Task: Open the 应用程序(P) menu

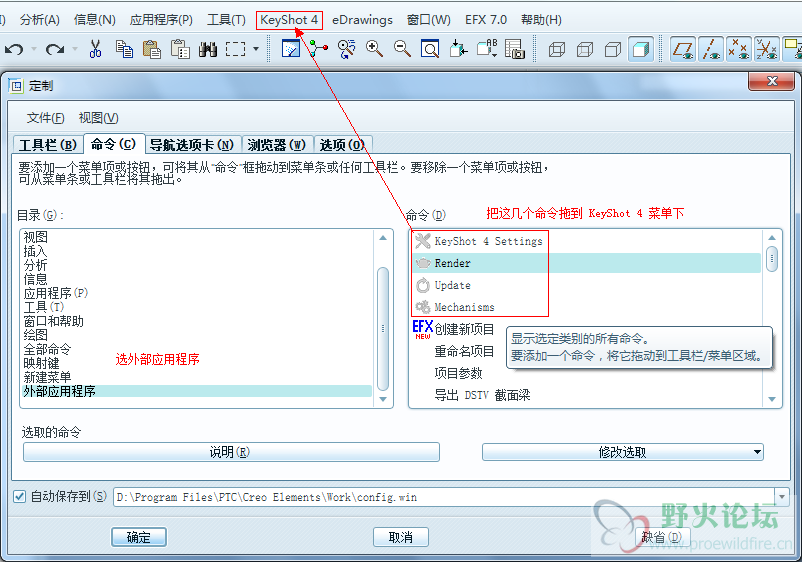Action: click(x=161, y=20)
